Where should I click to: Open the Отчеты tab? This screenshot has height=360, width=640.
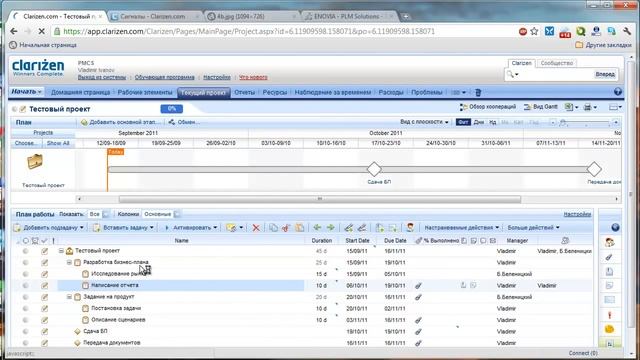(x=244, y=93)
